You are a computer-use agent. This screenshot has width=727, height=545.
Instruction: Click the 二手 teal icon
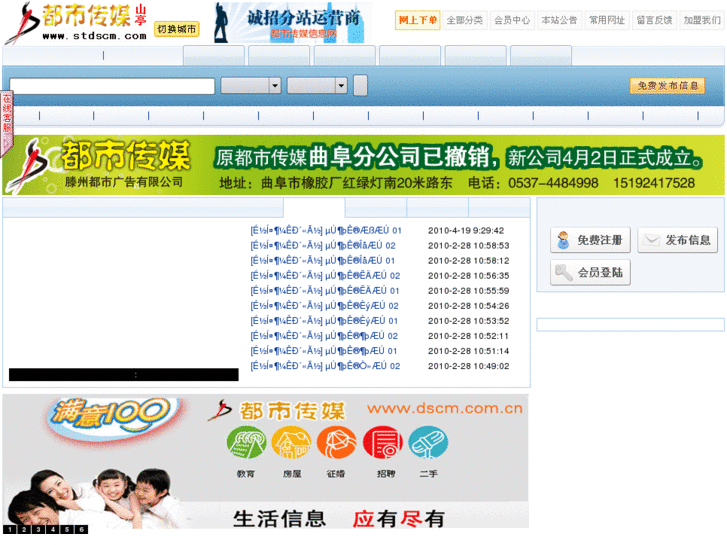pos(428,443)
